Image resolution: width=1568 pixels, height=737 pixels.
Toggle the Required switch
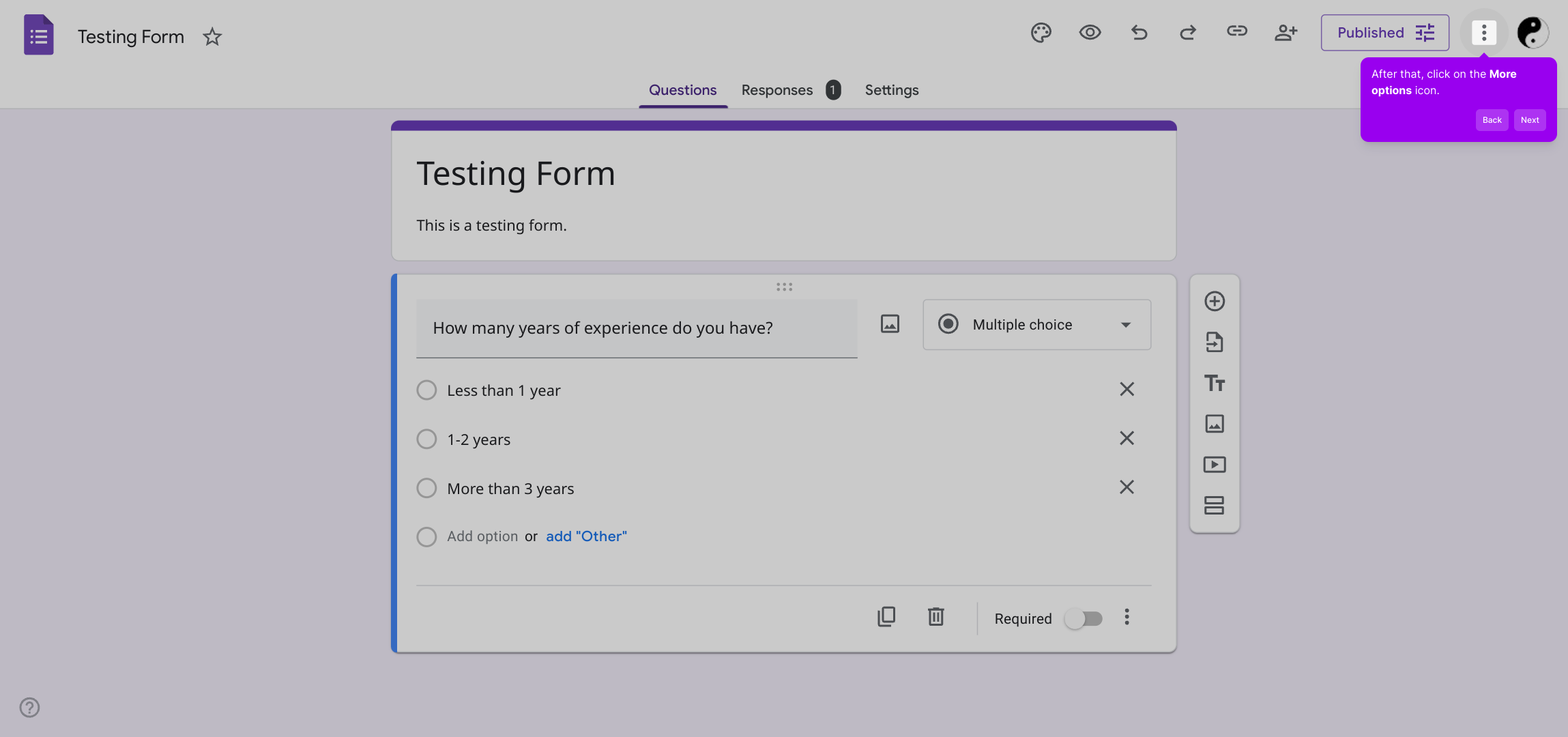[1084, 619]
